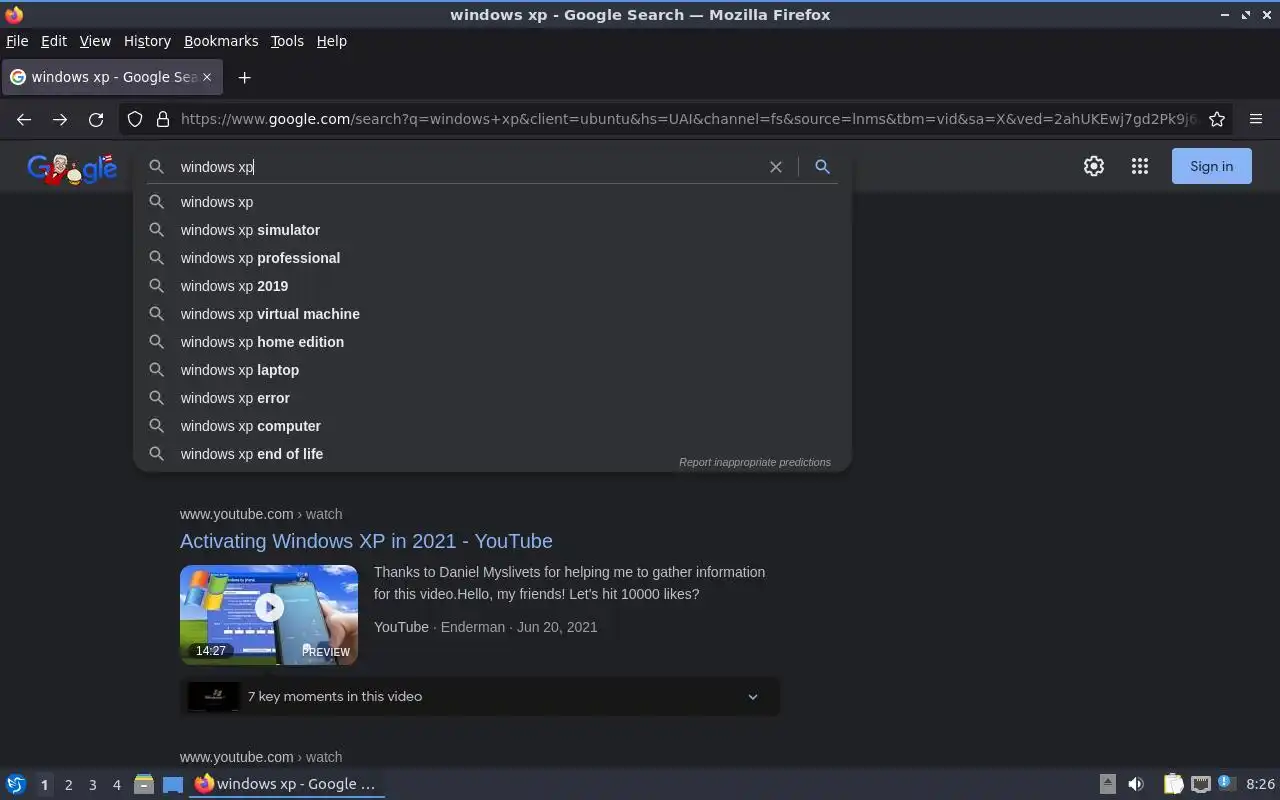Open a new tab with plus button
The image size is (1280, 800).
[244, 77]
